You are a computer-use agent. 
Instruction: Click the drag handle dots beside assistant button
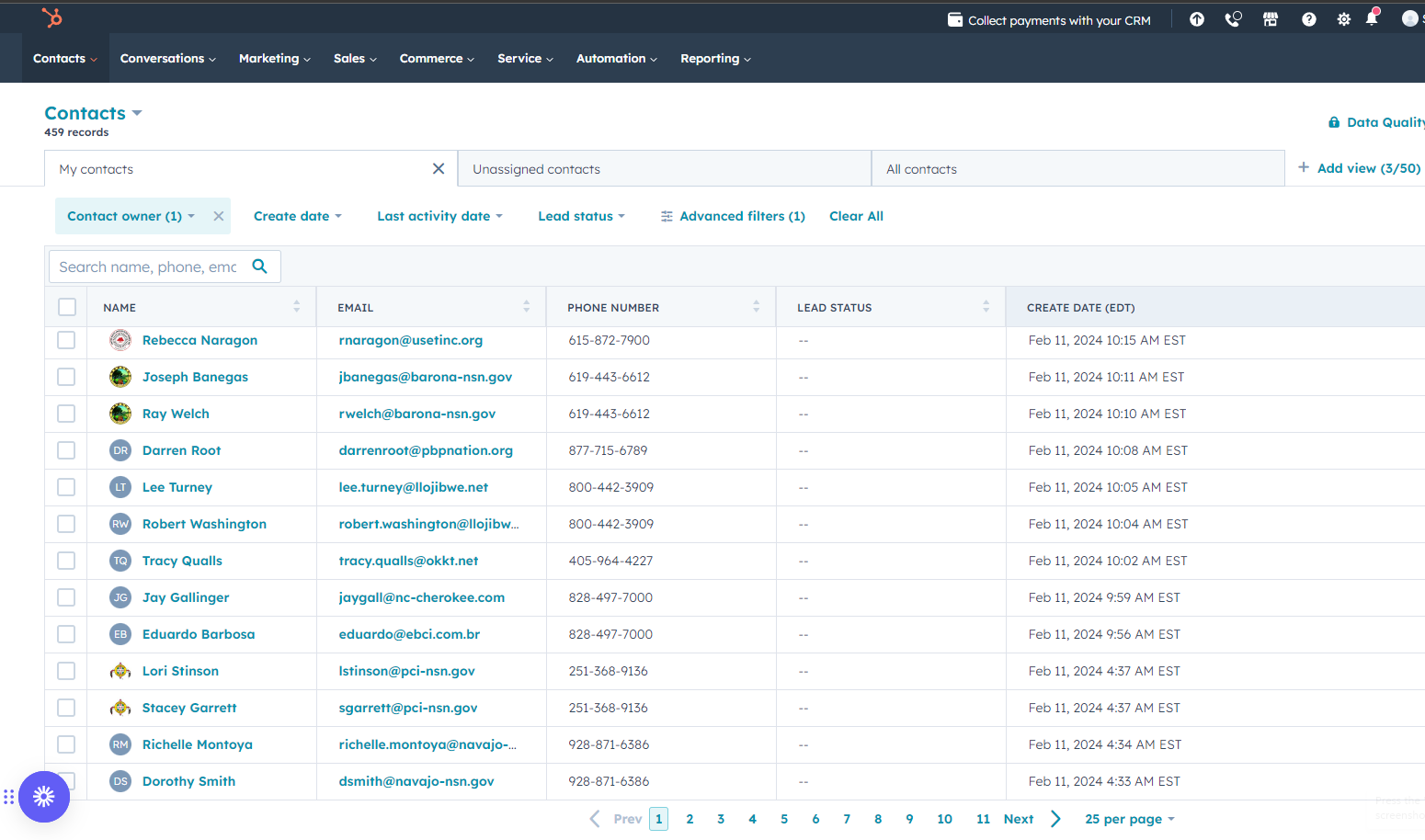click(8, 797)
